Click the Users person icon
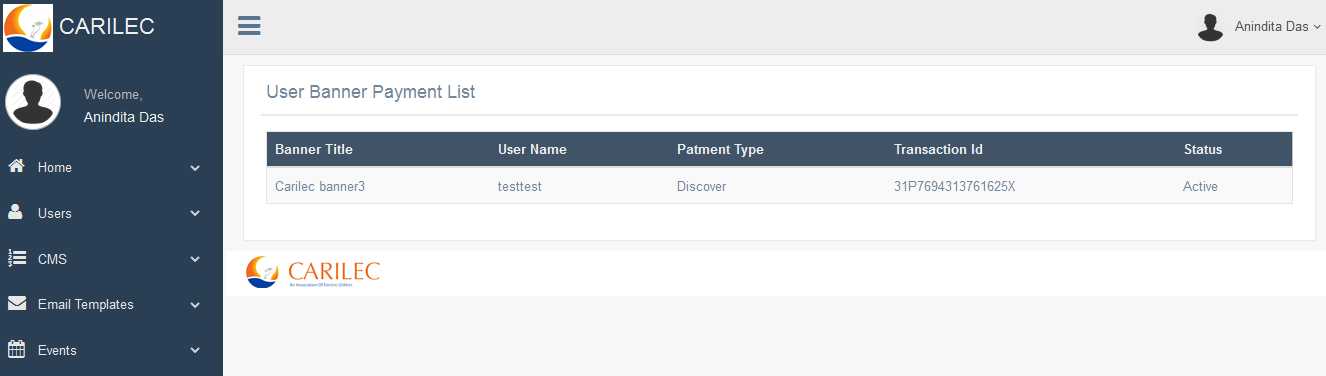 click(x=16, y=213)
